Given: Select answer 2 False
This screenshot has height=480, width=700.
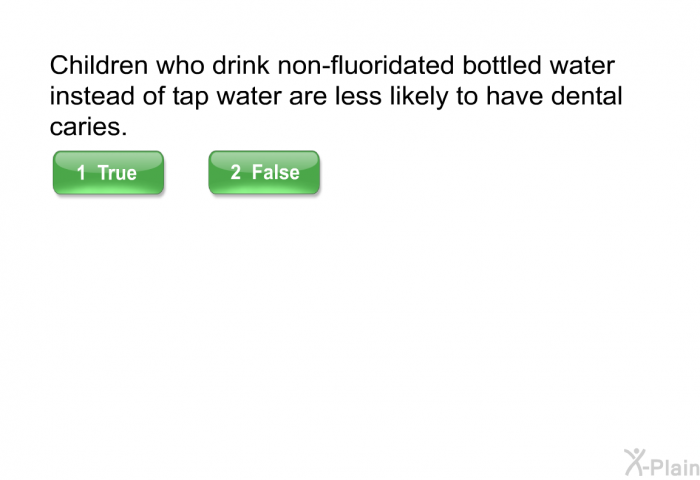Looking at the screenshot, I should tap(264, 172).
